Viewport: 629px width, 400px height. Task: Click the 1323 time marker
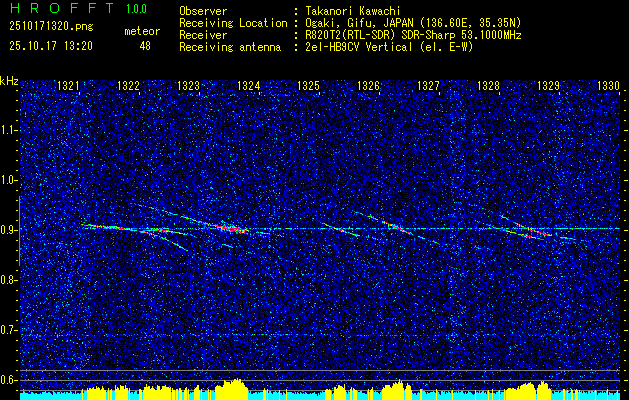tap(188, 85)
